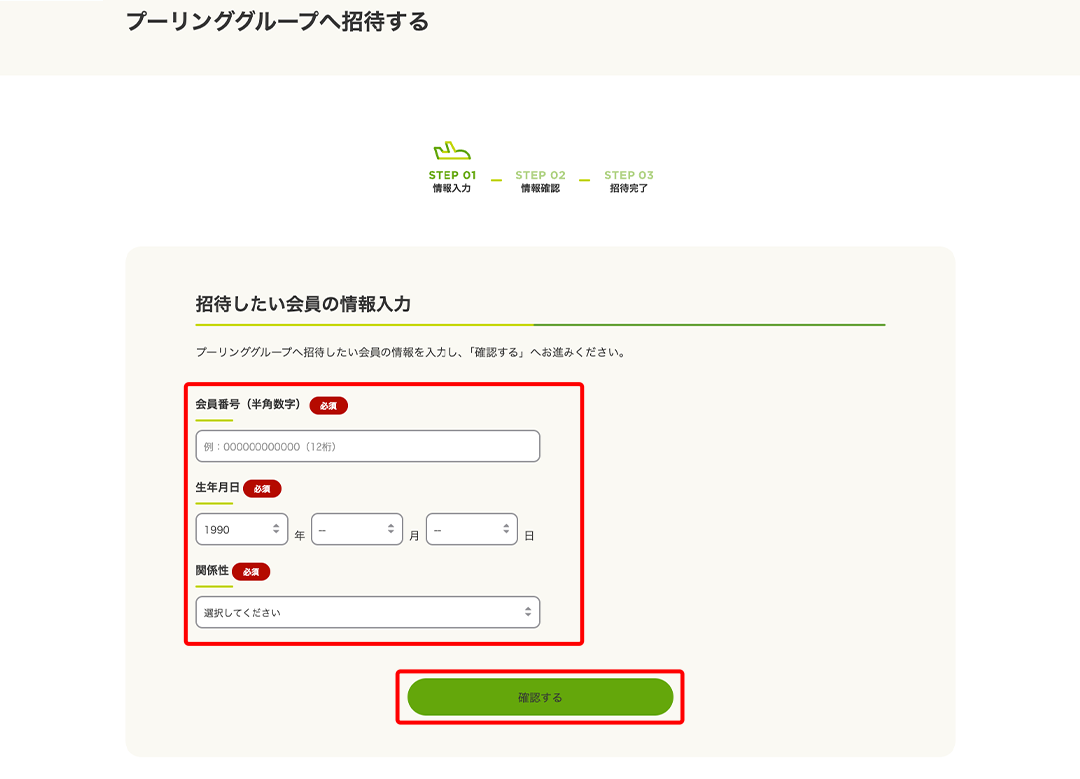The image size is (1080, 779).
Task: Click the 関係性 label
Action: click(x=212, y=570)
